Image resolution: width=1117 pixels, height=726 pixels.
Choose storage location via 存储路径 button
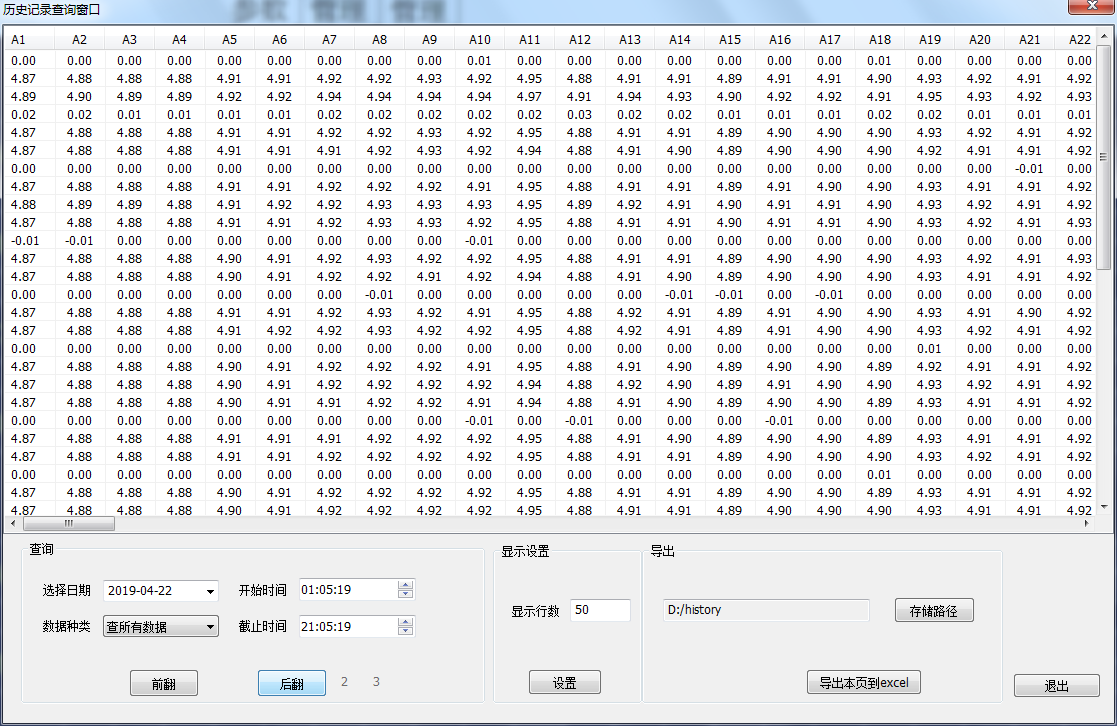tap(933, 610)
